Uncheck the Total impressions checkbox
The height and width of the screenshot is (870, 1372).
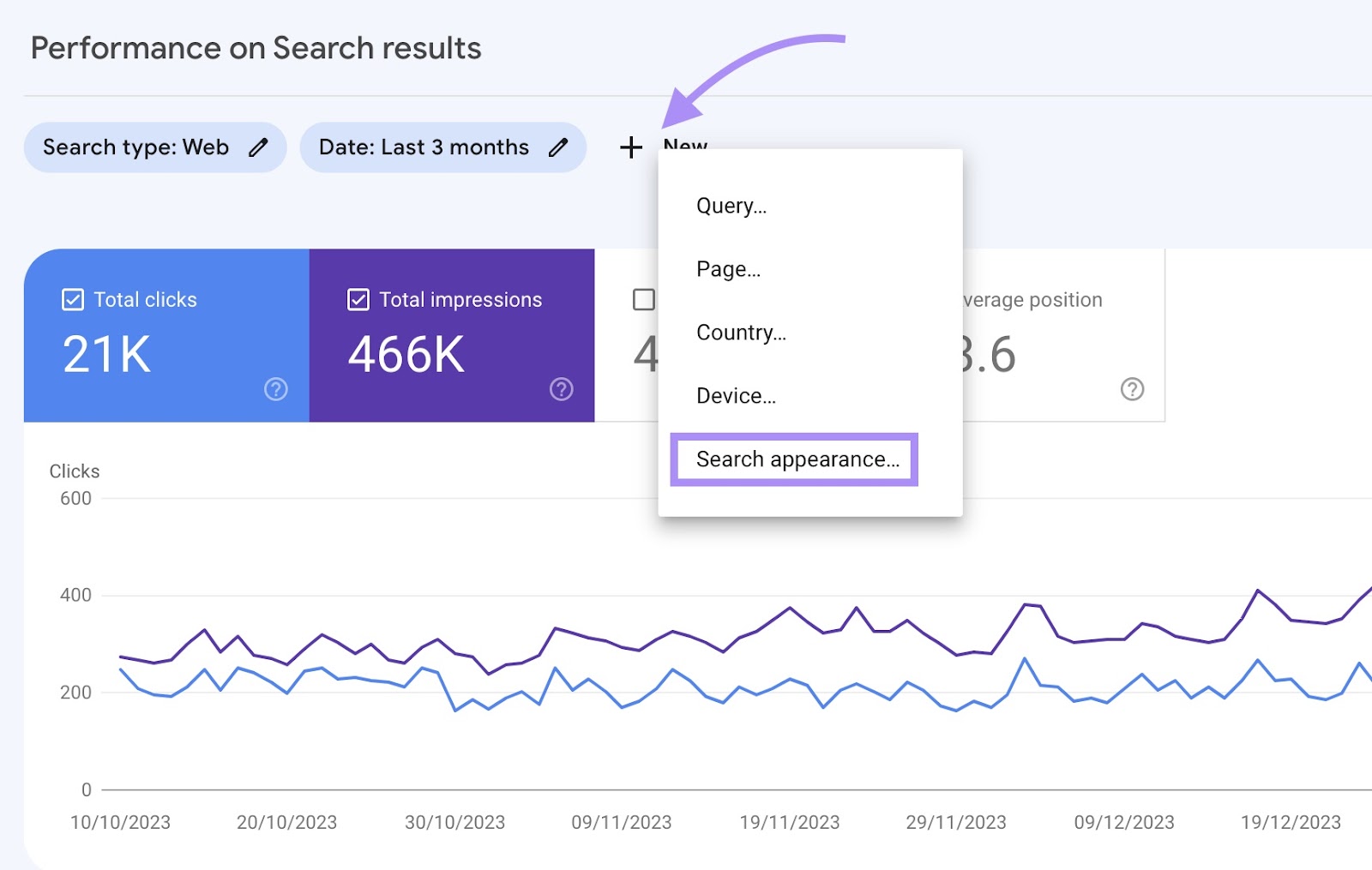pos(358,299)
